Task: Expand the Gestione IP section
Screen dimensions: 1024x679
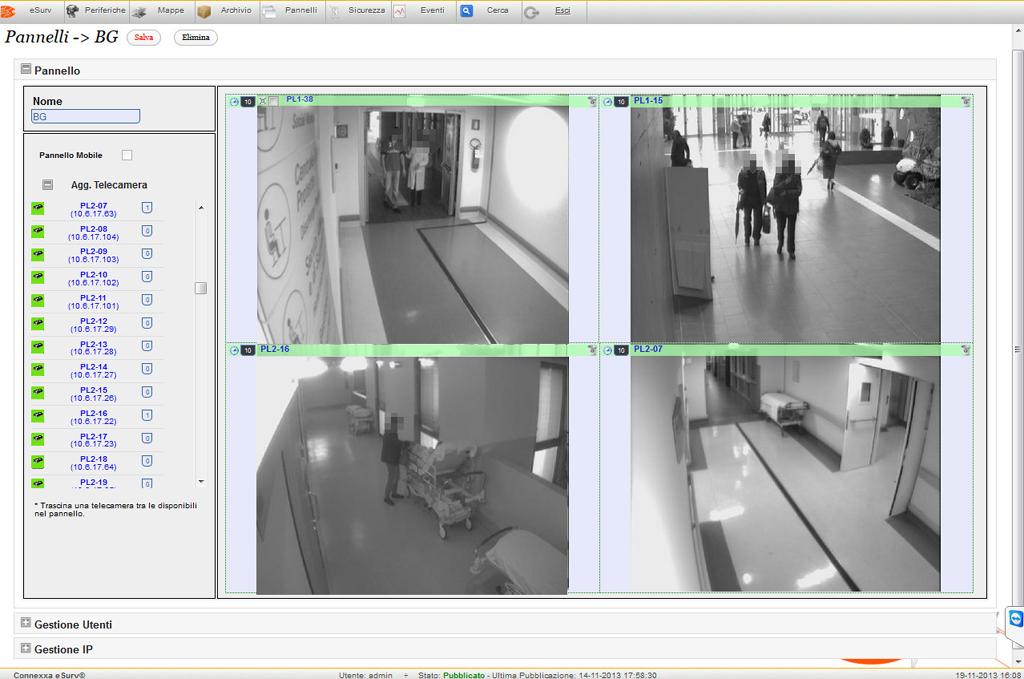Action: click(26, 648)
